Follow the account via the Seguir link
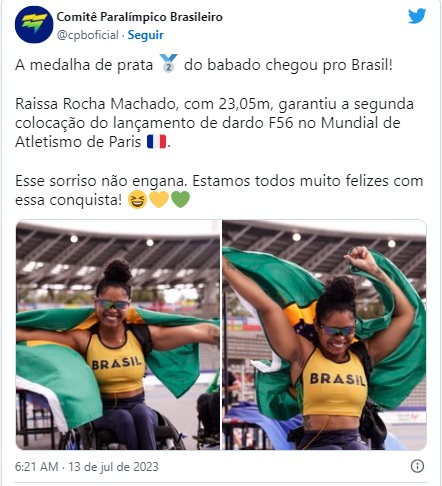442x486 pixels. [146, 35]
